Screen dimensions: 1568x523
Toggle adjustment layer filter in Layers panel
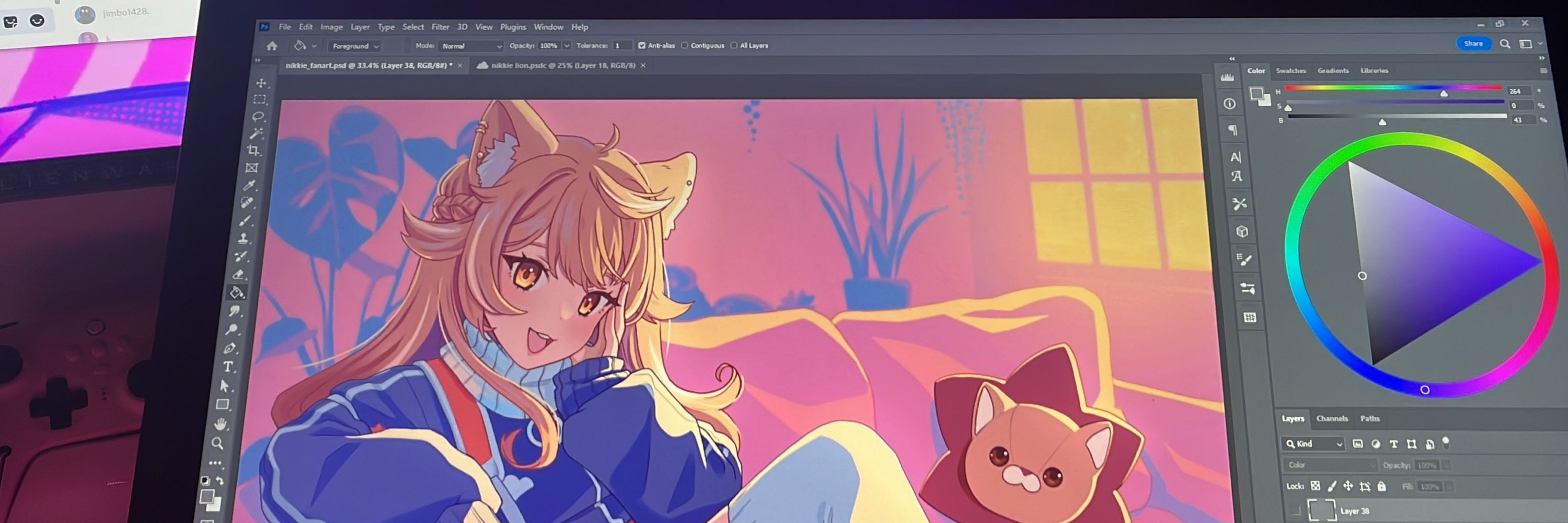click(1376, 444)
